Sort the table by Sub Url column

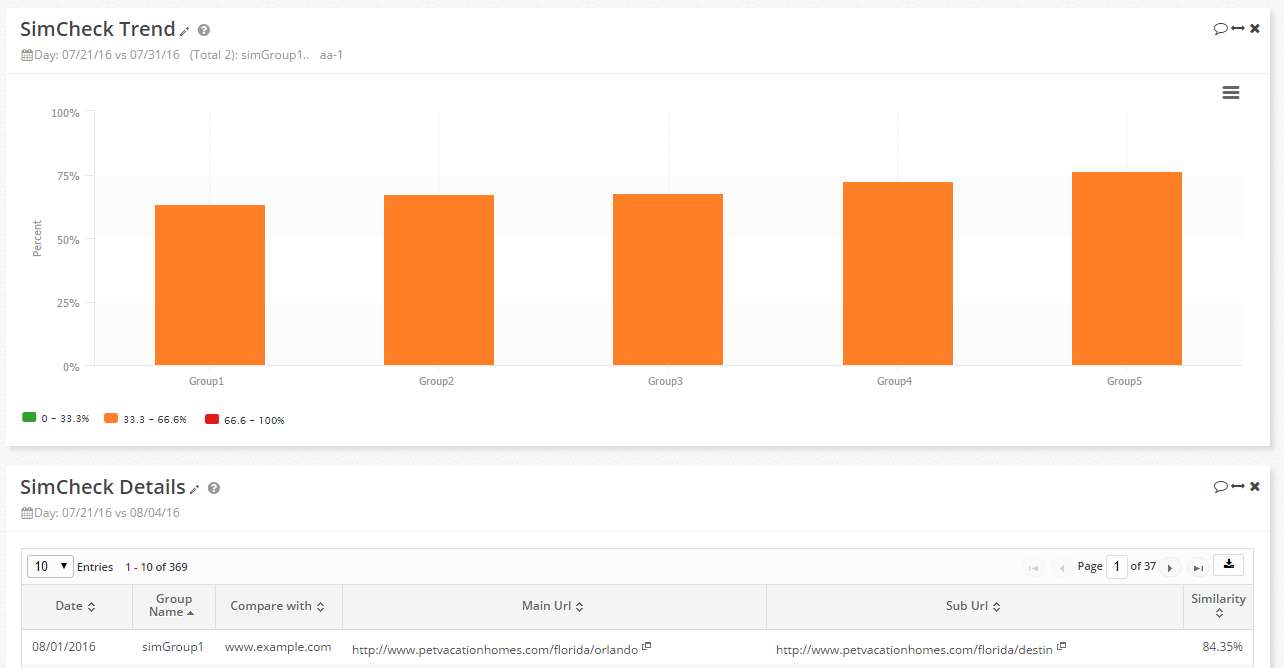[x=974, y=606]
